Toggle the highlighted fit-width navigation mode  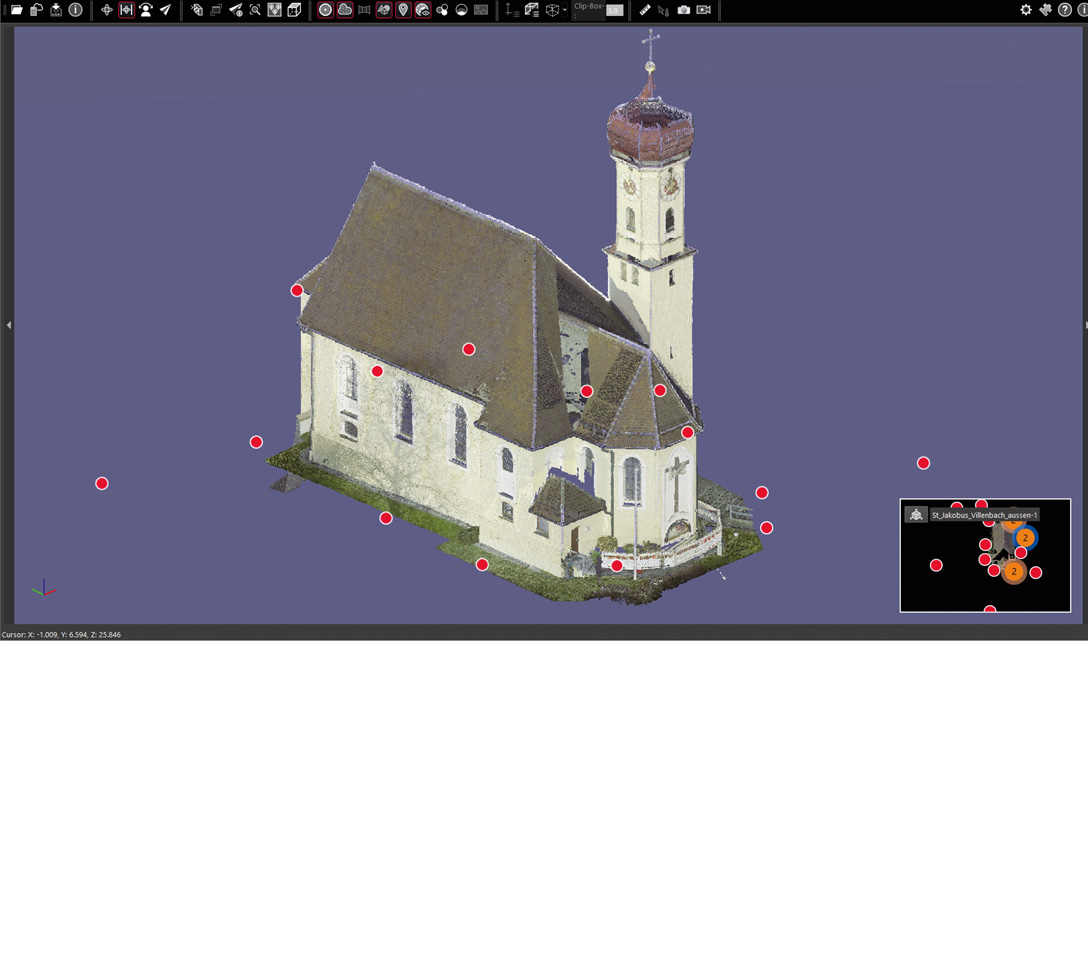[x=126, y=10]
